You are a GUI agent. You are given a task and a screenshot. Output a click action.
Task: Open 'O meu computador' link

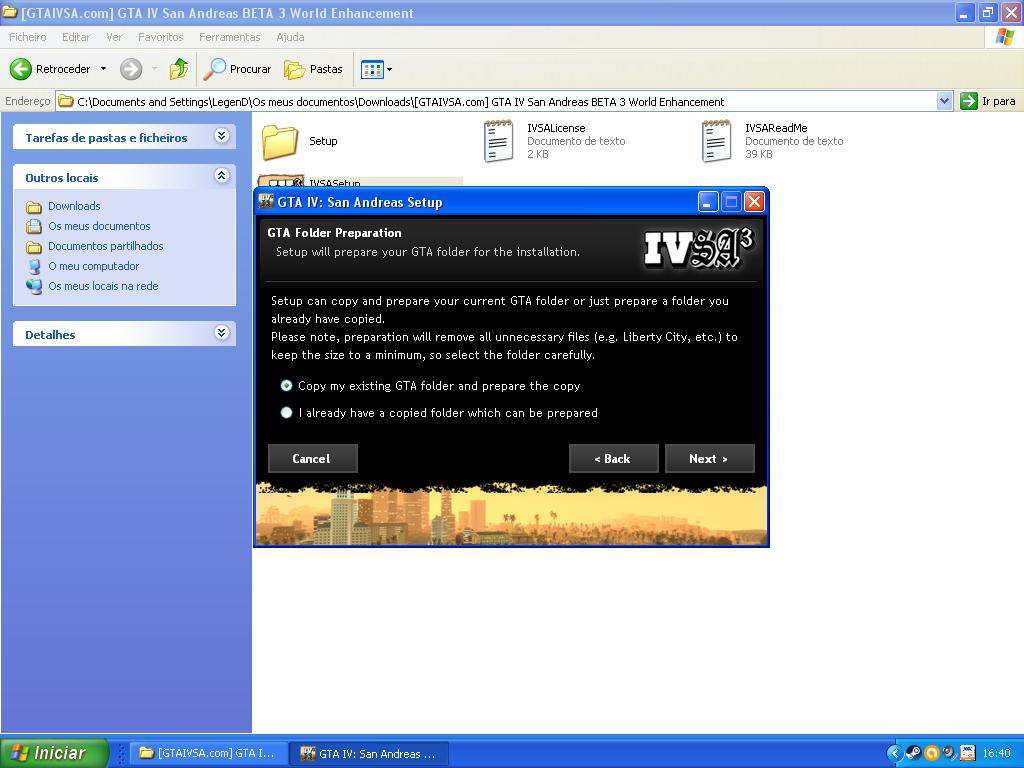point(93,266)
